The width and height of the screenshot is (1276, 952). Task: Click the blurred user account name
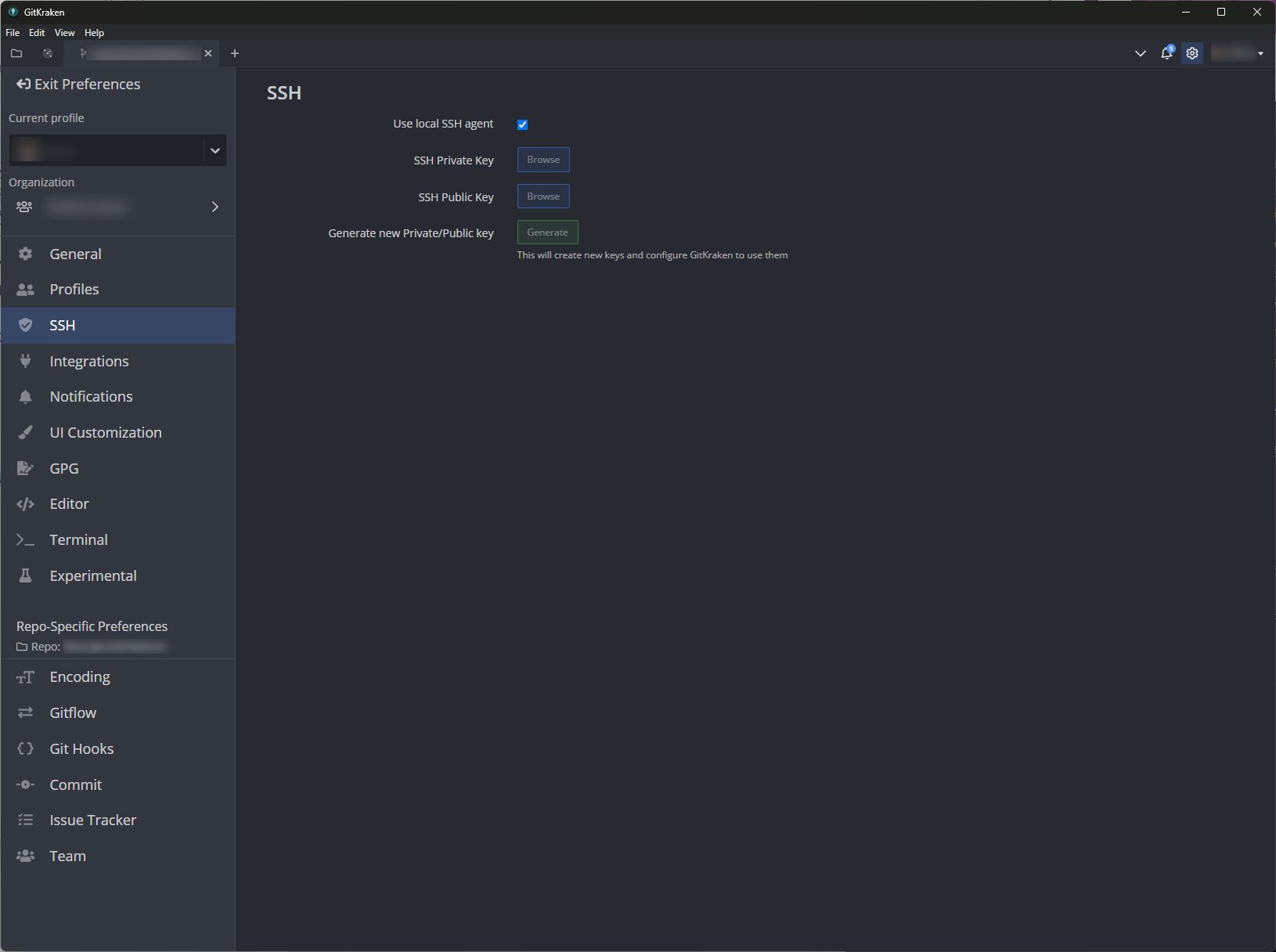[1232, 53]
